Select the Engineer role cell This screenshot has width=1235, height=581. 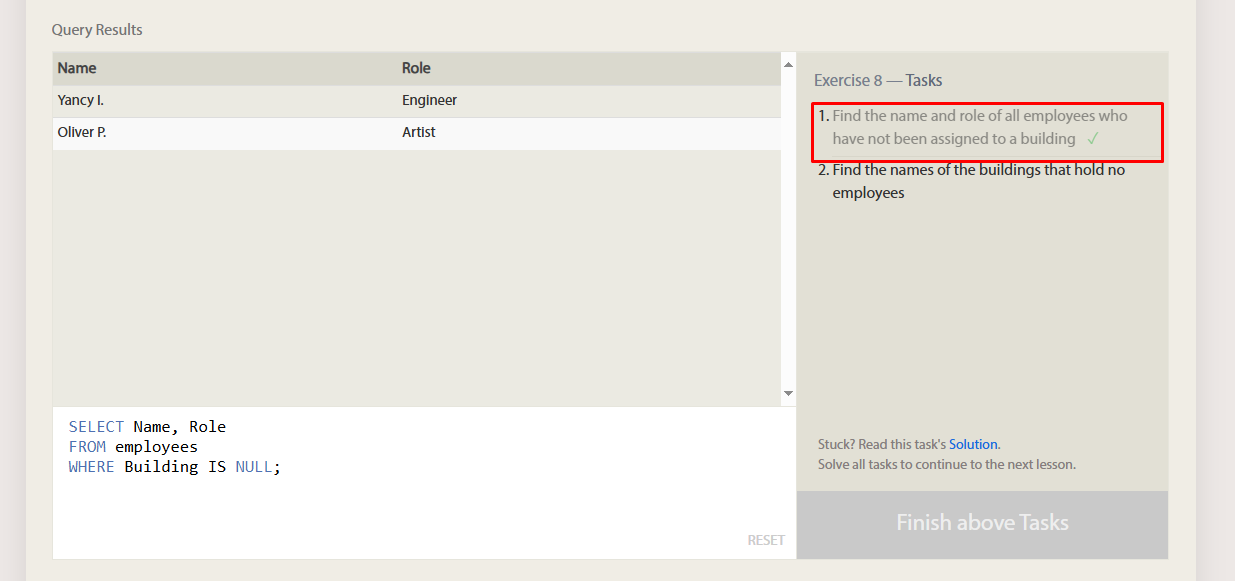point(589,101)
